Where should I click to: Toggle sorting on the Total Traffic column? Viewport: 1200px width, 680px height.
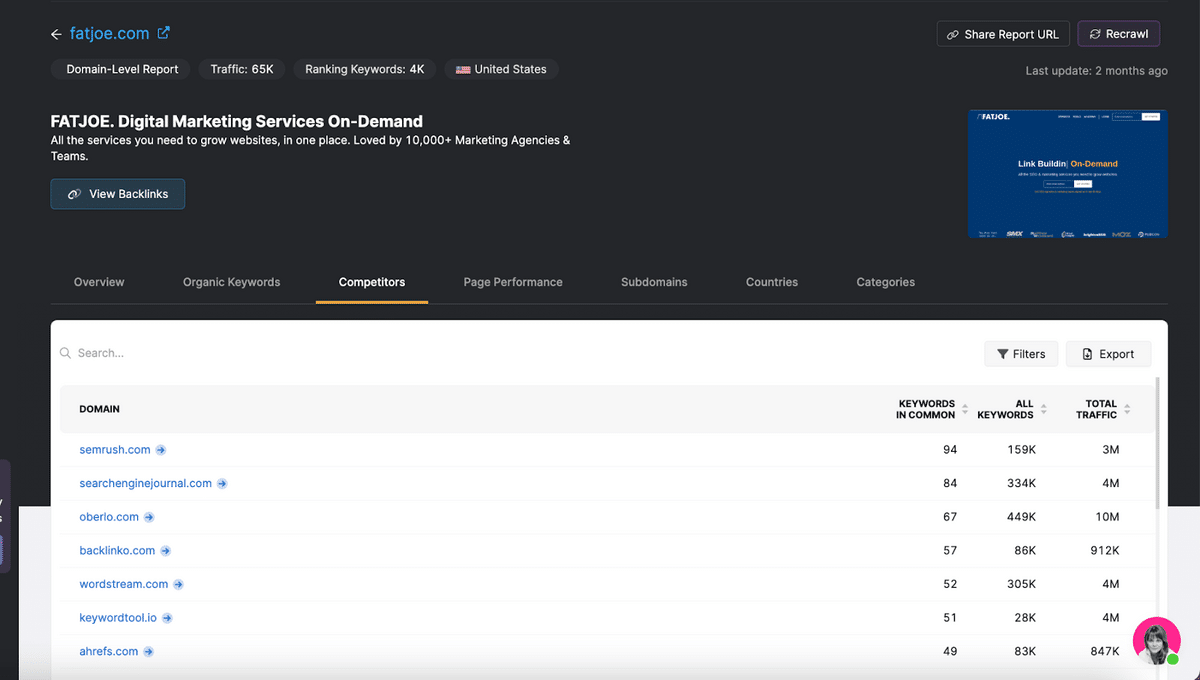(x=1128, y=409)
